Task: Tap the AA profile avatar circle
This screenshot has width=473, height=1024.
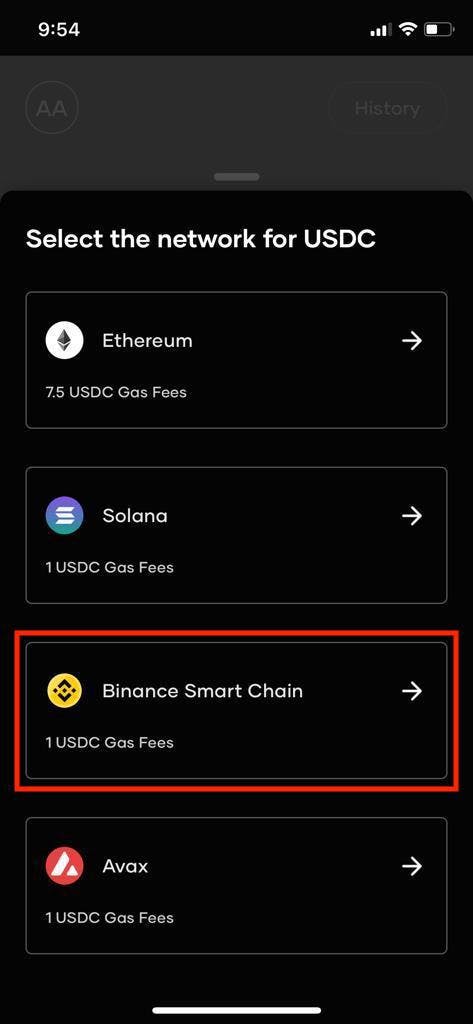Action: [52, 108]
